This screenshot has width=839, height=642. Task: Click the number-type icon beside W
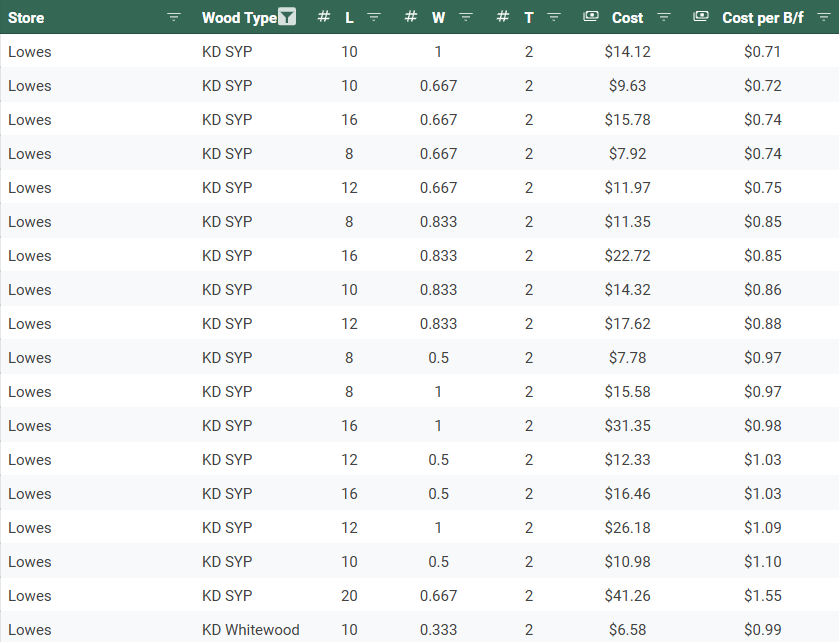point(410,17)
